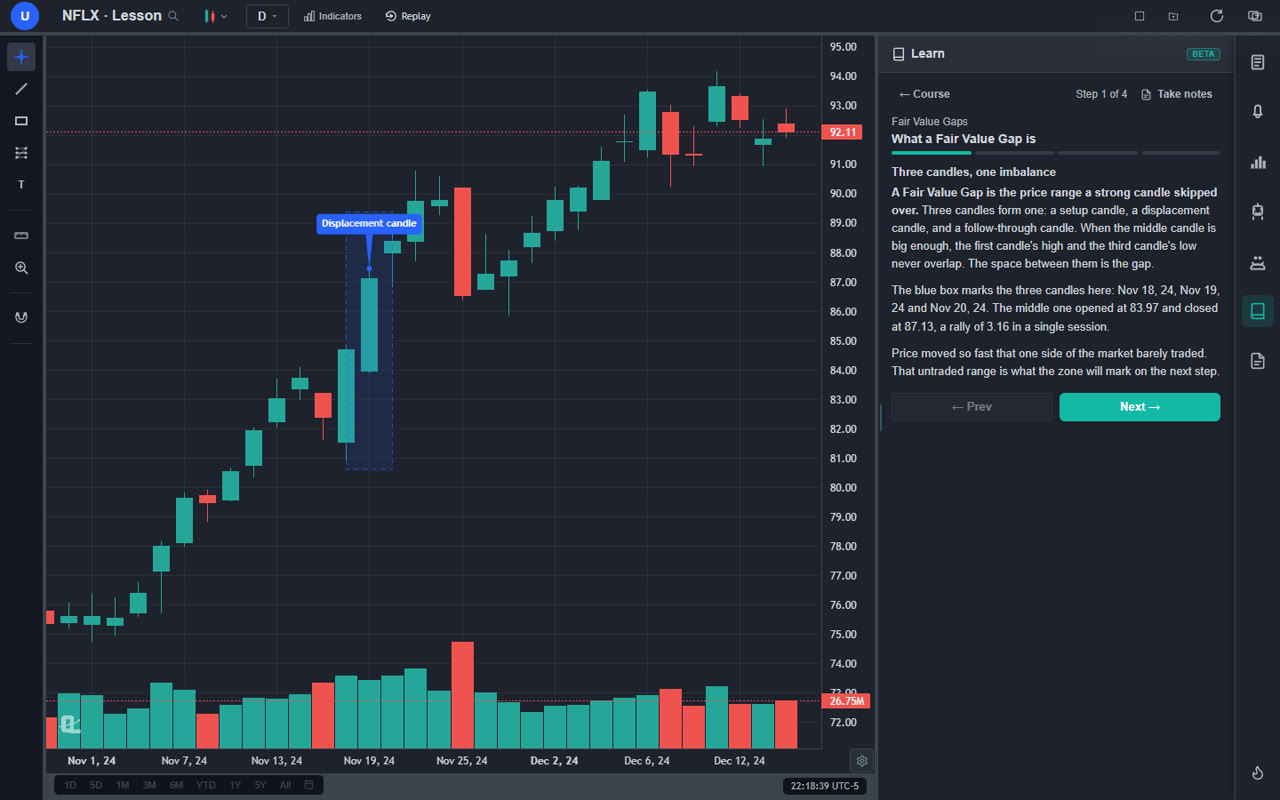Set chart range to 6M
This screenshot has height=800, width=1280.
(176, 785)
